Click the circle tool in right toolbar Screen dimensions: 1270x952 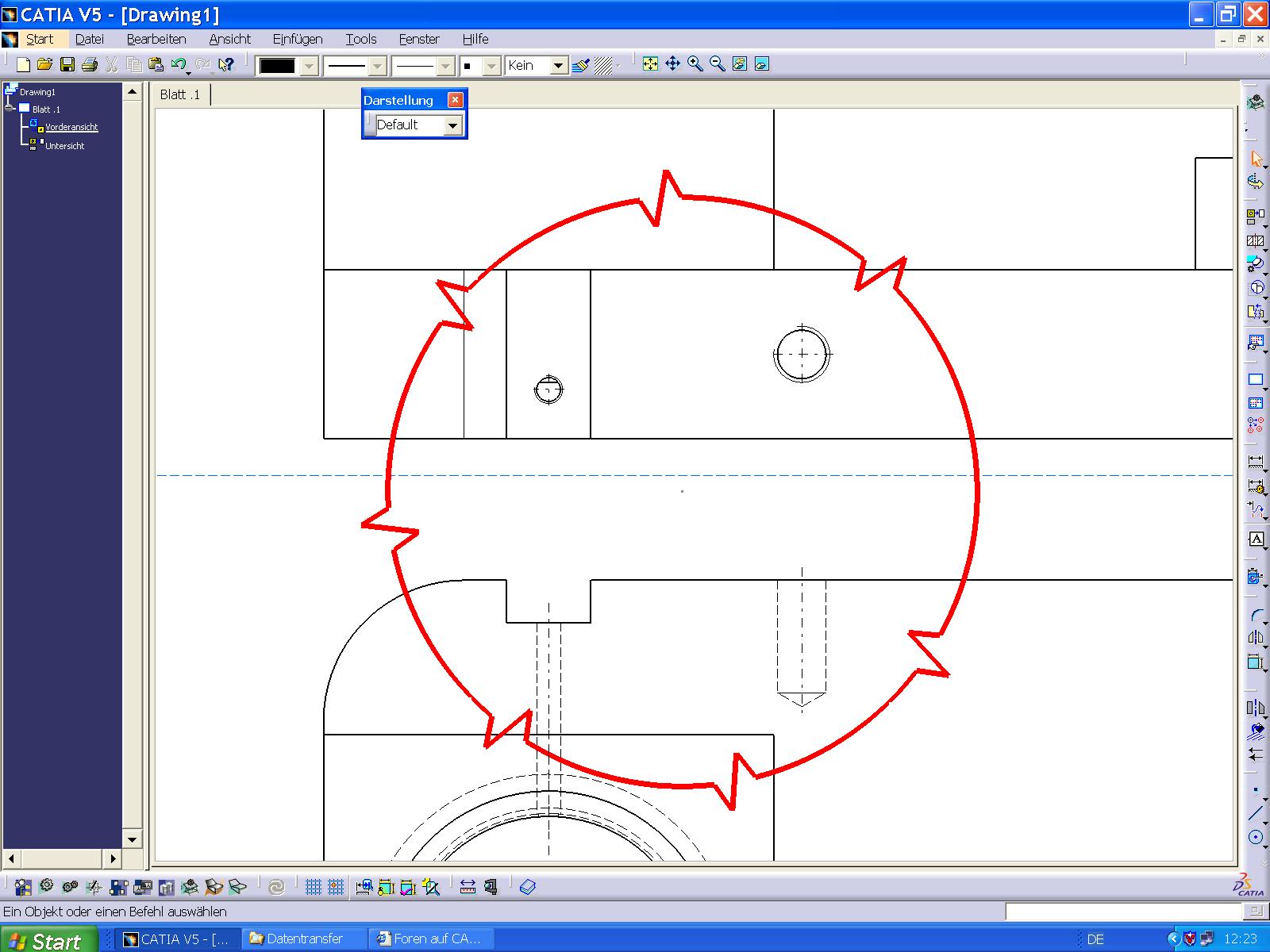coord(1256,838)
